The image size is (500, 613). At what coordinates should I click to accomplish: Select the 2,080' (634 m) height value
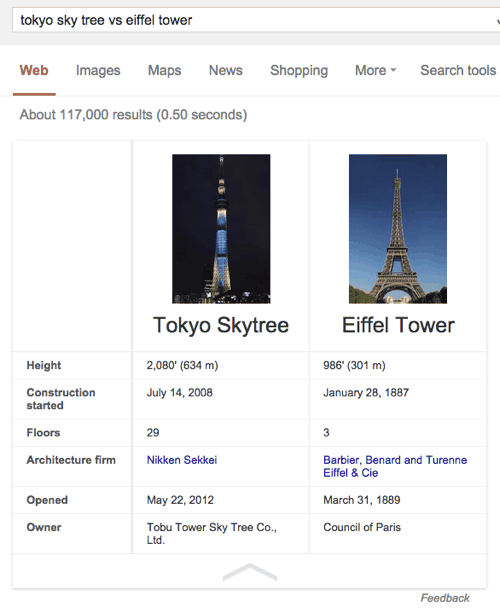(182, 365)
